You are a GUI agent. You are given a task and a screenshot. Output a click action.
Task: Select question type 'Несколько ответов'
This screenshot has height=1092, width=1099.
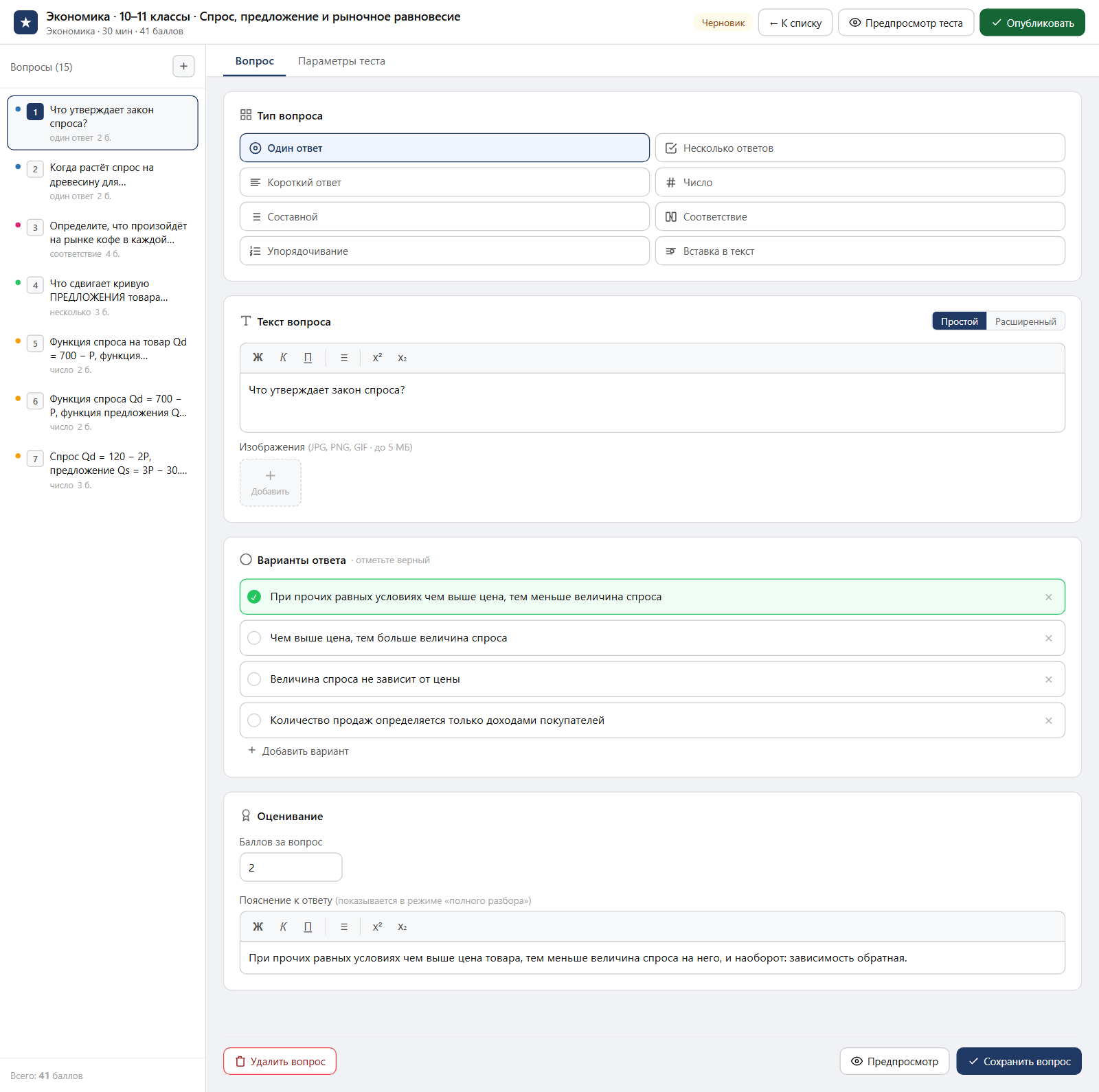[x=860, y=148]
